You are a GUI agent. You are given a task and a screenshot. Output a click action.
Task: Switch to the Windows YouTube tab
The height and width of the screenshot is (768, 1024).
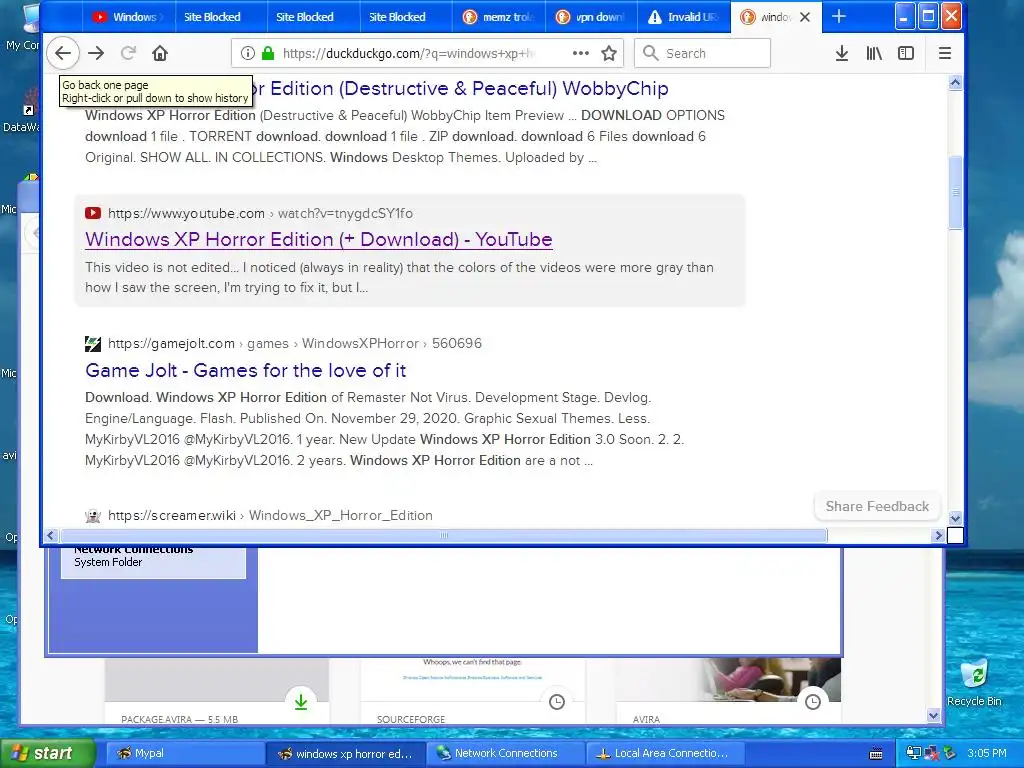pyautogui.click(x=129, y=17)
